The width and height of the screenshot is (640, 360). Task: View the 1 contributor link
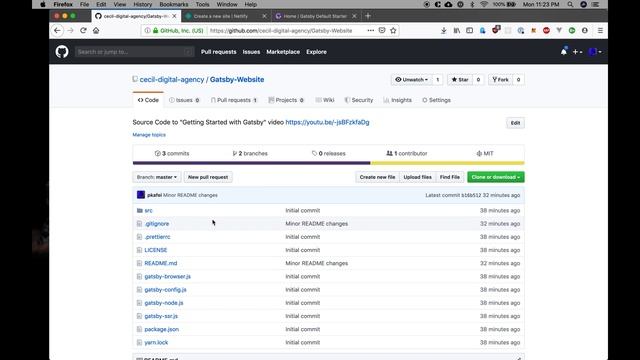pyautogui.click(x=407, y=153)
